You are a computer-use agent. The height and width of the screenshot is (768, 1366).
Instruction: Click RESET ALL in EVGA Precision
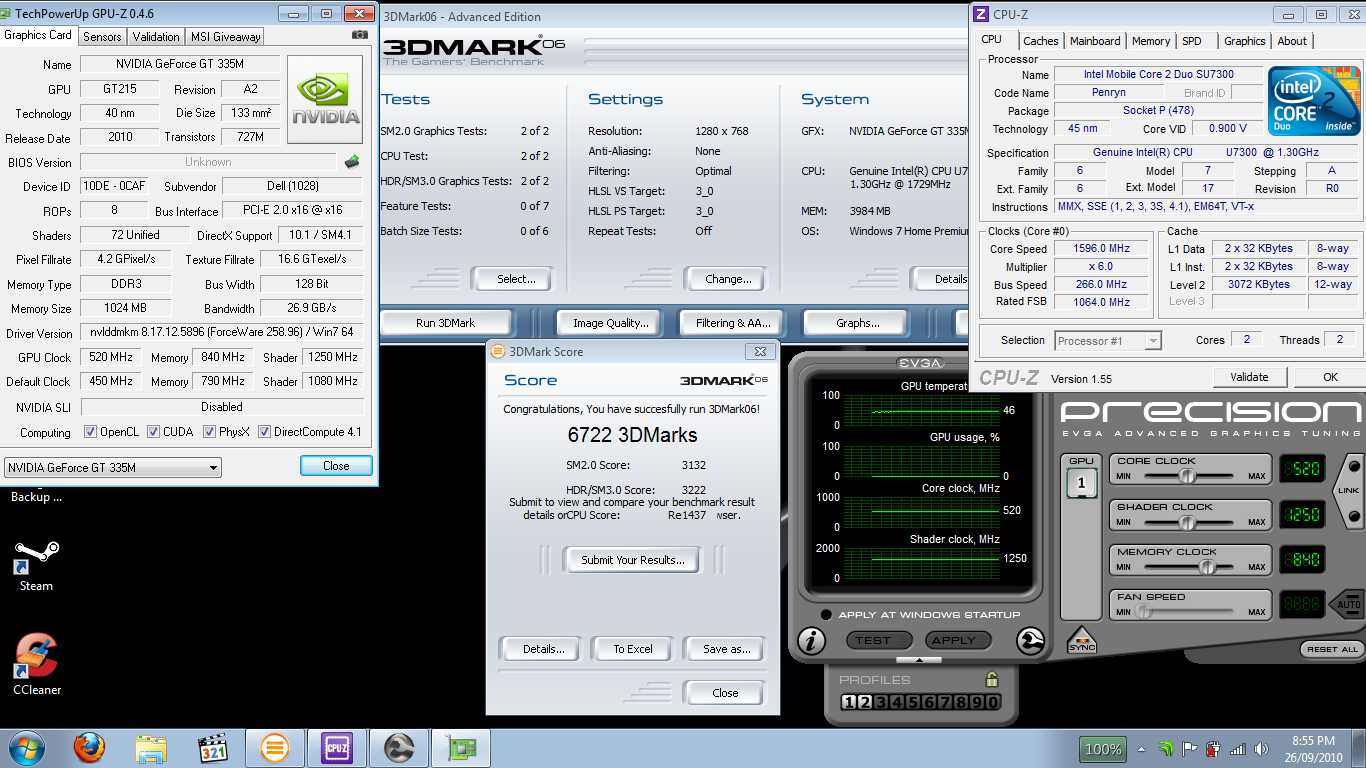pyautogui.click(x=1331, y=649)
